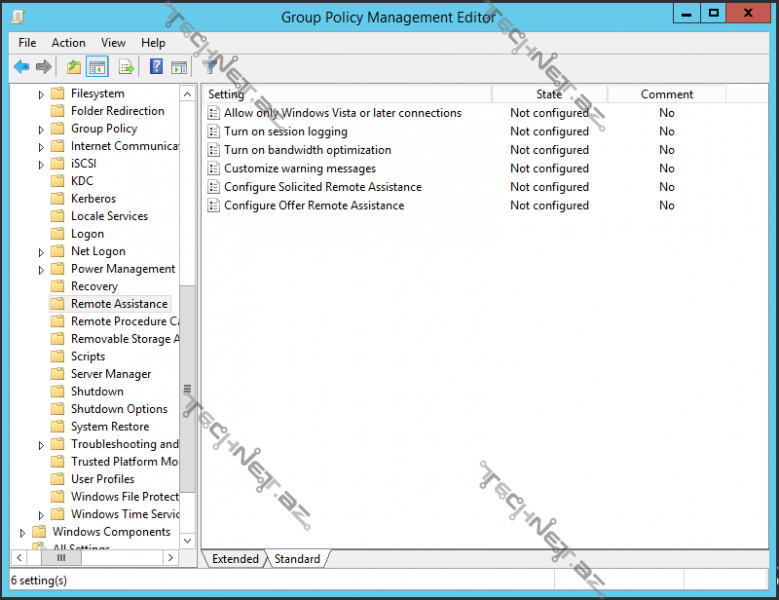The height and width of the screenshot is (600, 779).
Task: Click the Export List toolbar icon
Action: (x=126, y=67)
